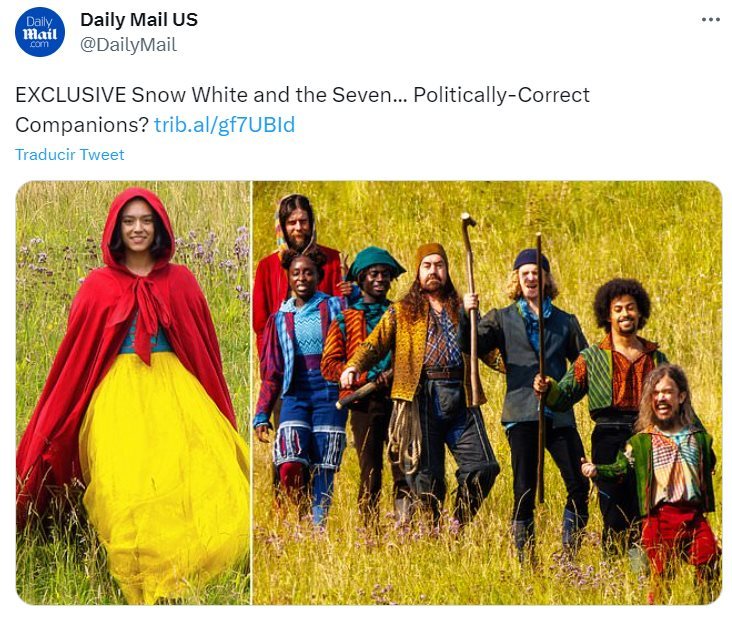Follow the trib.al/gf7UBId link
This screenshot has width=732, height=618.
225,125
